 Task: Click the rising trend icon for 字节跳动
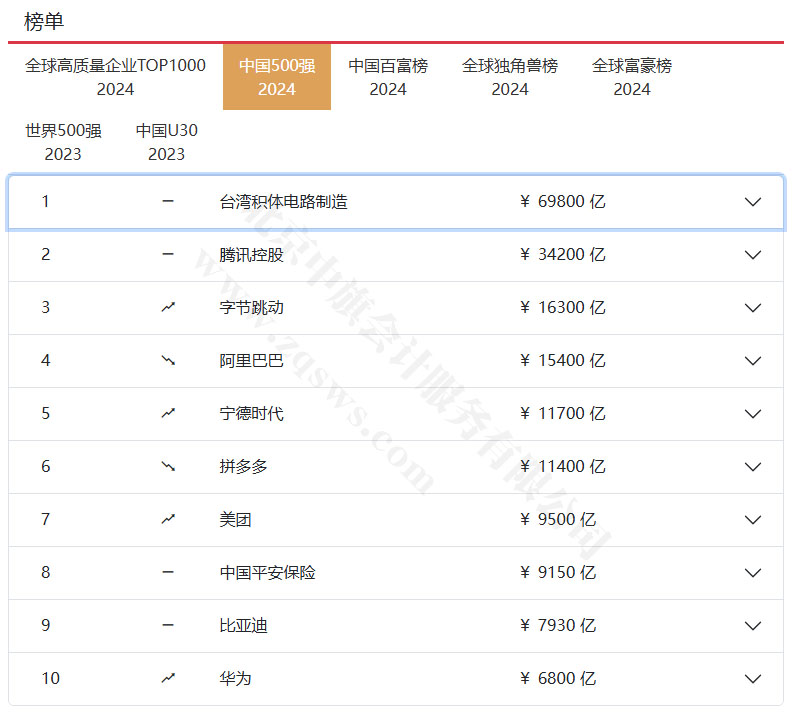pos(168,307)
